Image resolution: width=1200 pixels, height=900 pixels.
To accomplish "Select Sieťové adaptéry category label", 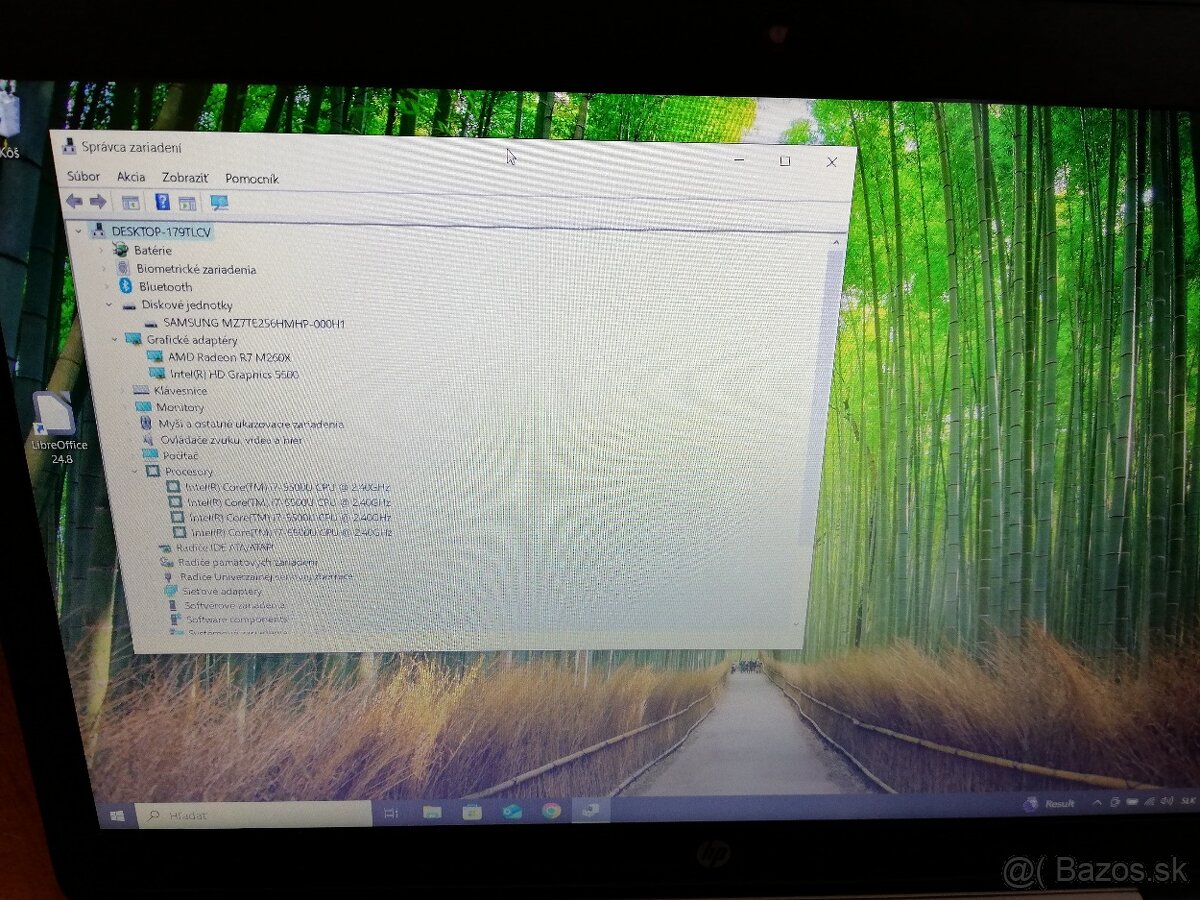I will pos(222,591).
